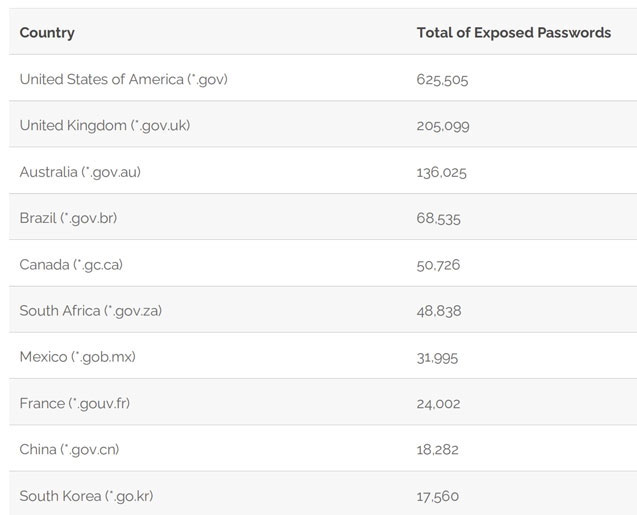Click the 48,838 value
637x515 pixels.
tap(439, 312)
